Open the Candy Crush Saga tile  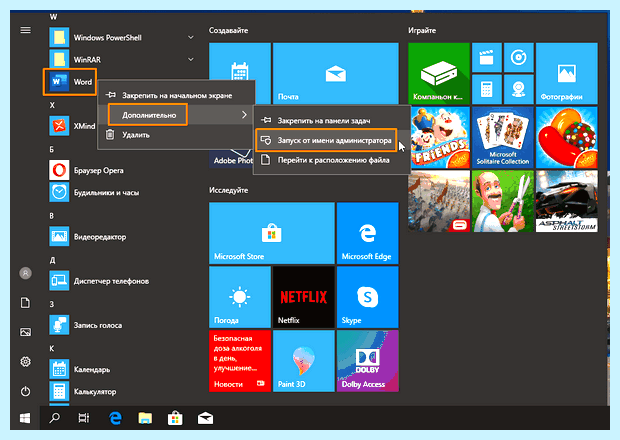[567, 138]
